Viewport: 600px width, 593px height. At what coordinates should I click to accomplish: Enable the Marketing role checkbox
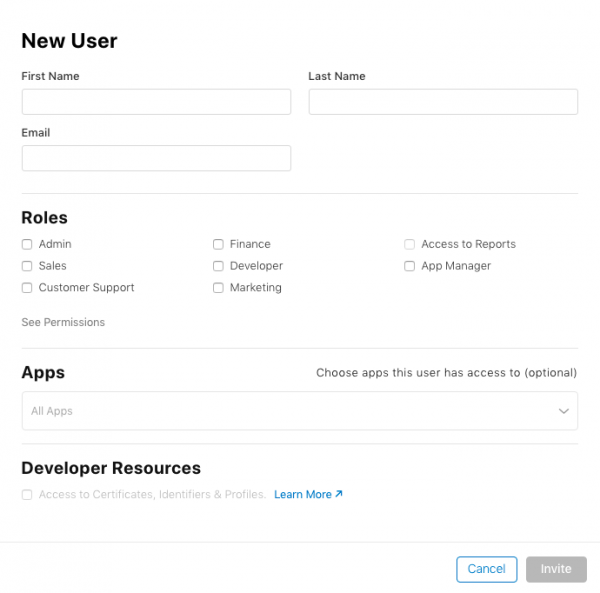click(218, 288)
